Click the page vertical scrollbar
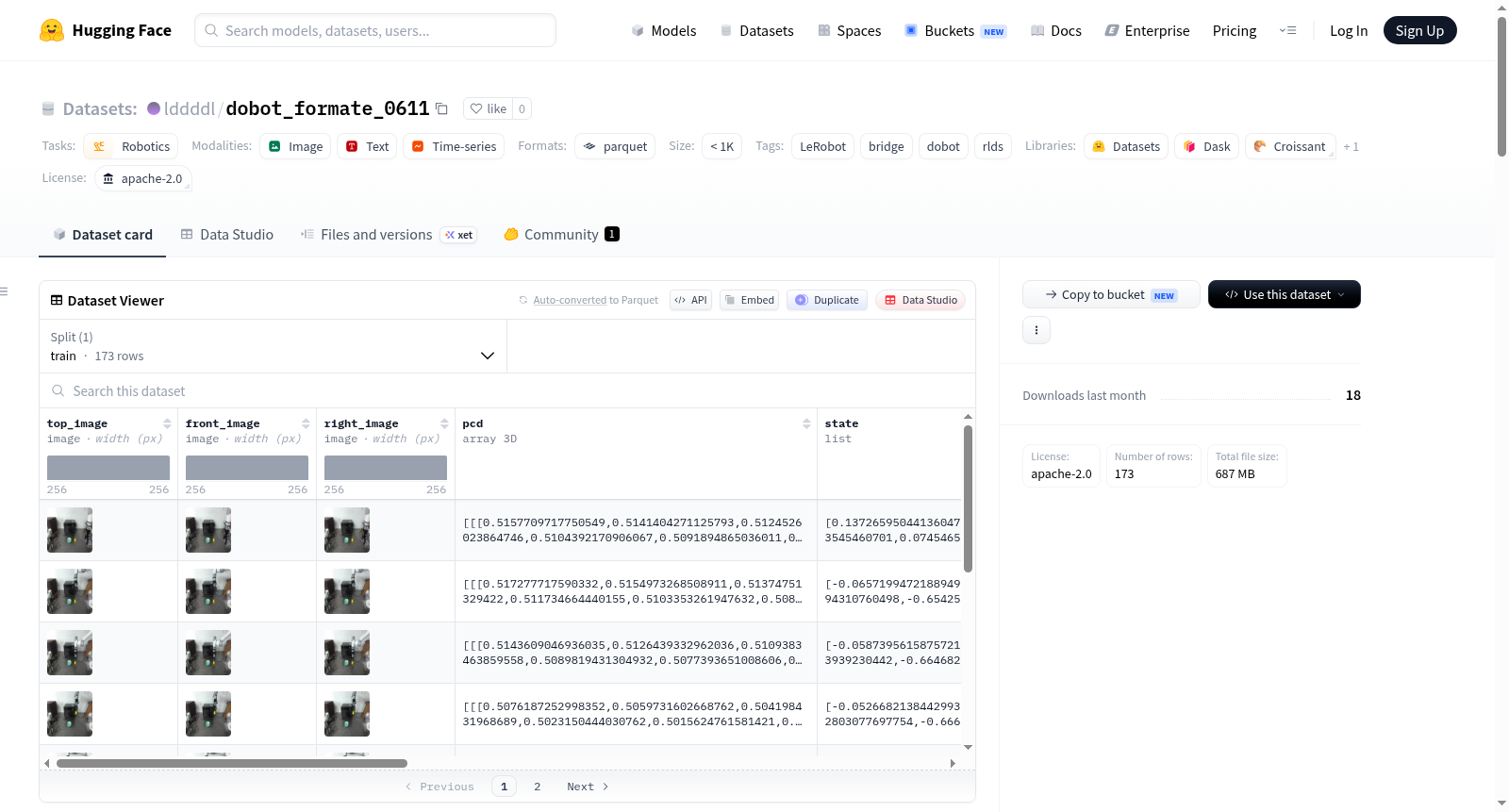 pyautogui.click(x=1501, y=85)
